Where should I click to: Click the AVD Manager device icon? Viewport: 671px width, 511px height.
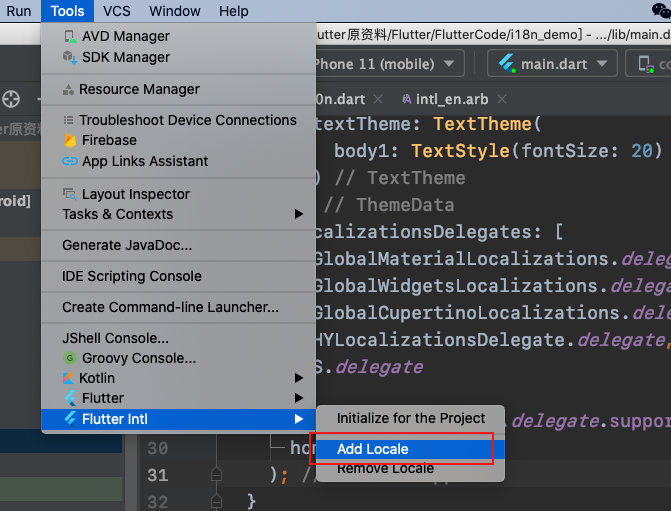70,36
